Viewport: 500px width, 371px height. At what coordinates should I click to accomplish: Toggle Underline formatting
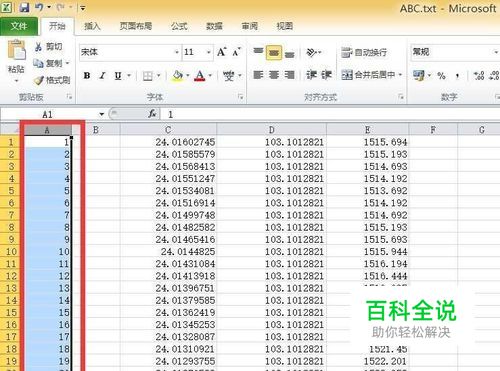[x=118, y=76]
